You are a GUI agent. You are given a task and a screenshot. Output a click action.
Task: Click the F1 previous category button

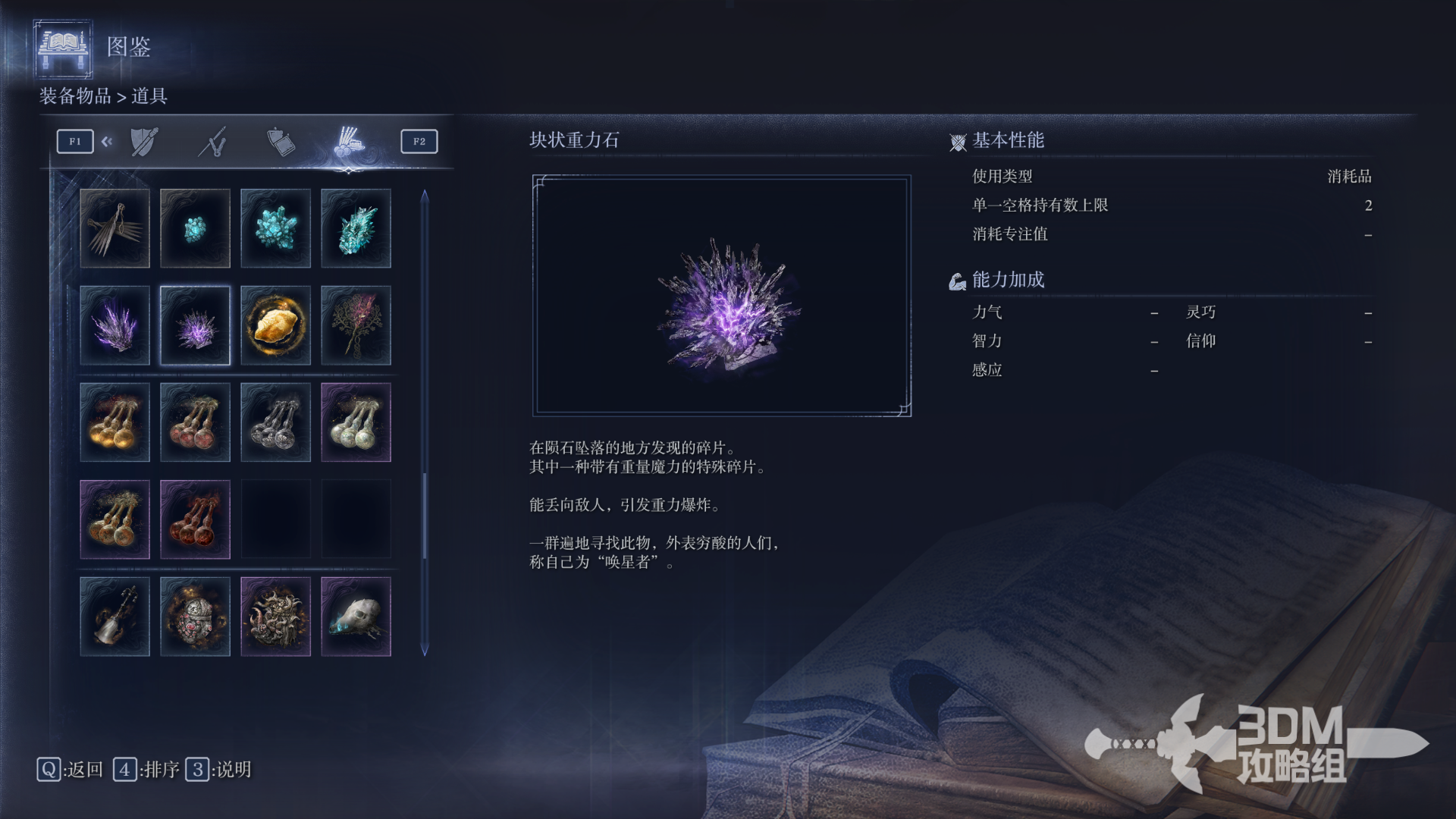point(75,142)
